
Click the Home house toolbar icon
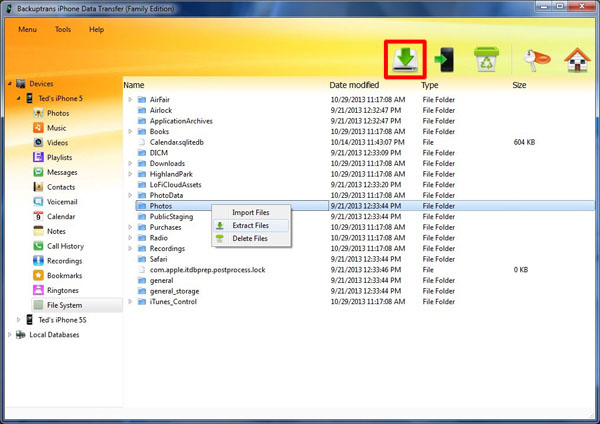(577, 60)
